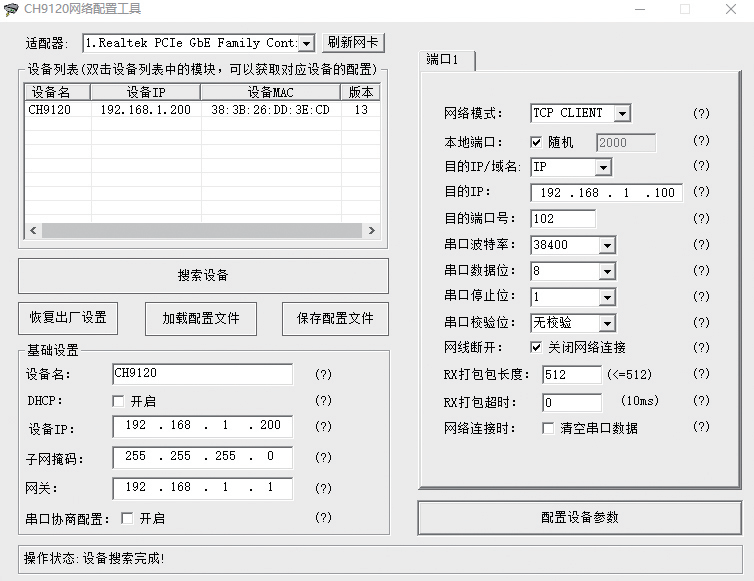Open help (?) for 子网掩码

[323, 457]
